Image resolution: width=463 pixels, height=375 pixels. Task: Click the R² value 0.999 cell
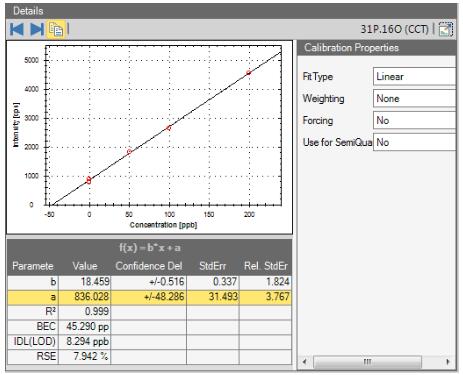tap(85, 311)
